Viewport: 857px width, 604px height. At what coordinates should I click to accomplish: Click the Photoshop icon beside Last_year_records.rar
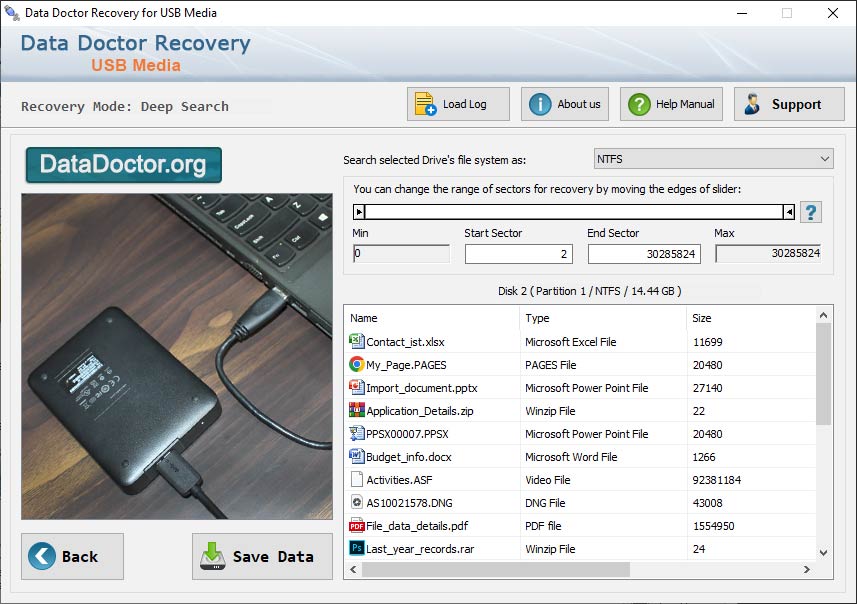[356, 548]
